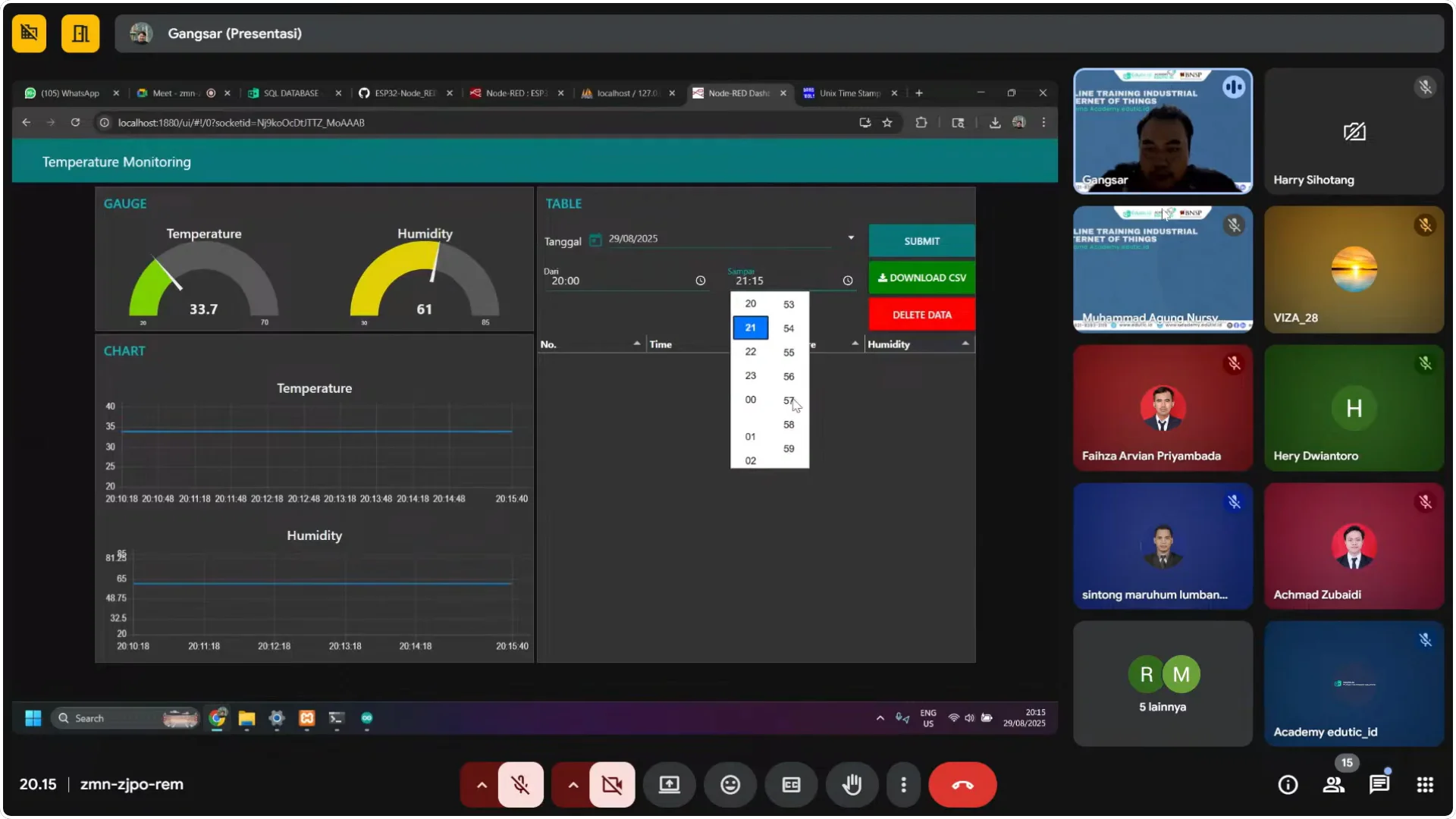Open browser extensions puzzle icon
This screenshot has height=819, width=1456.
[921, 122]
